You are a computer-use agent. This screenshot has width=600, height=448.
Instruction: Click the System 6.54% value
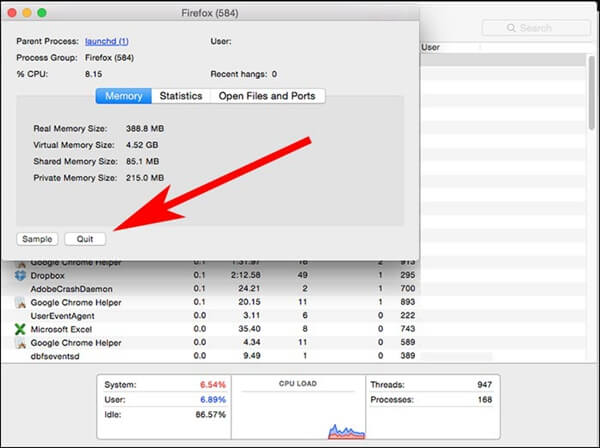pyautogui.click(x=213, y=385)
